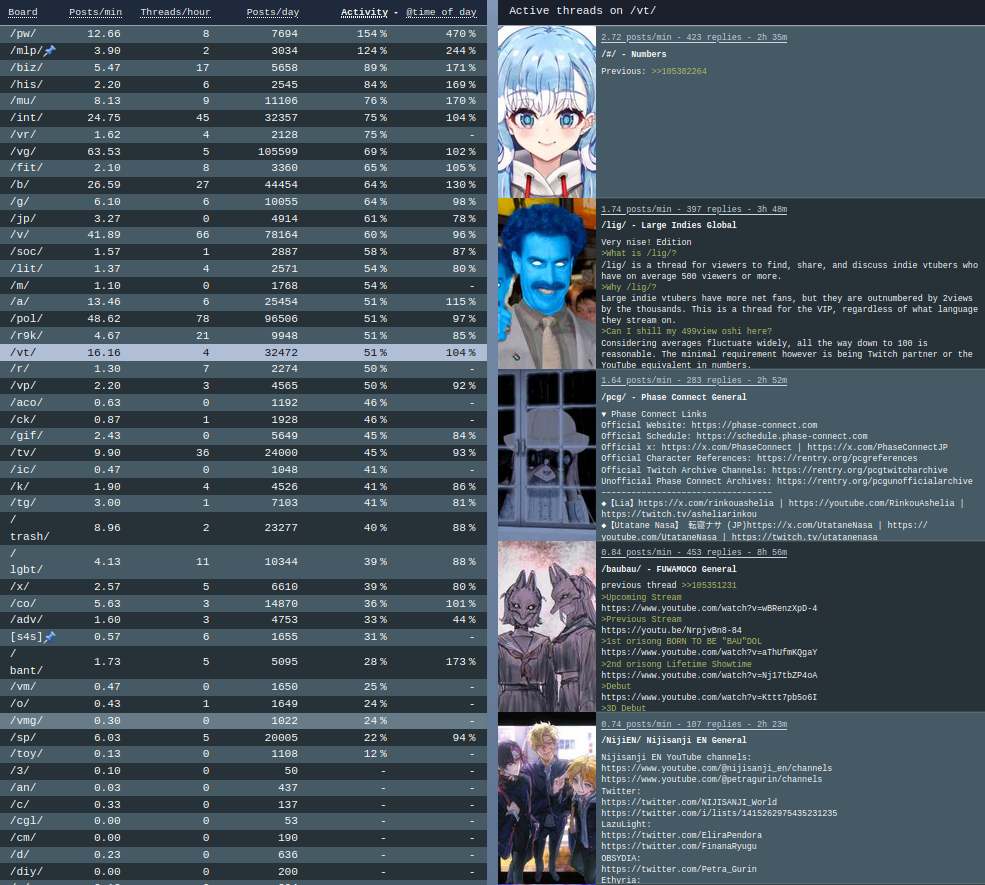This screenshot has height=885, width=985.
Task: Sort table by Posts/min header
Action: coord(95,12)
